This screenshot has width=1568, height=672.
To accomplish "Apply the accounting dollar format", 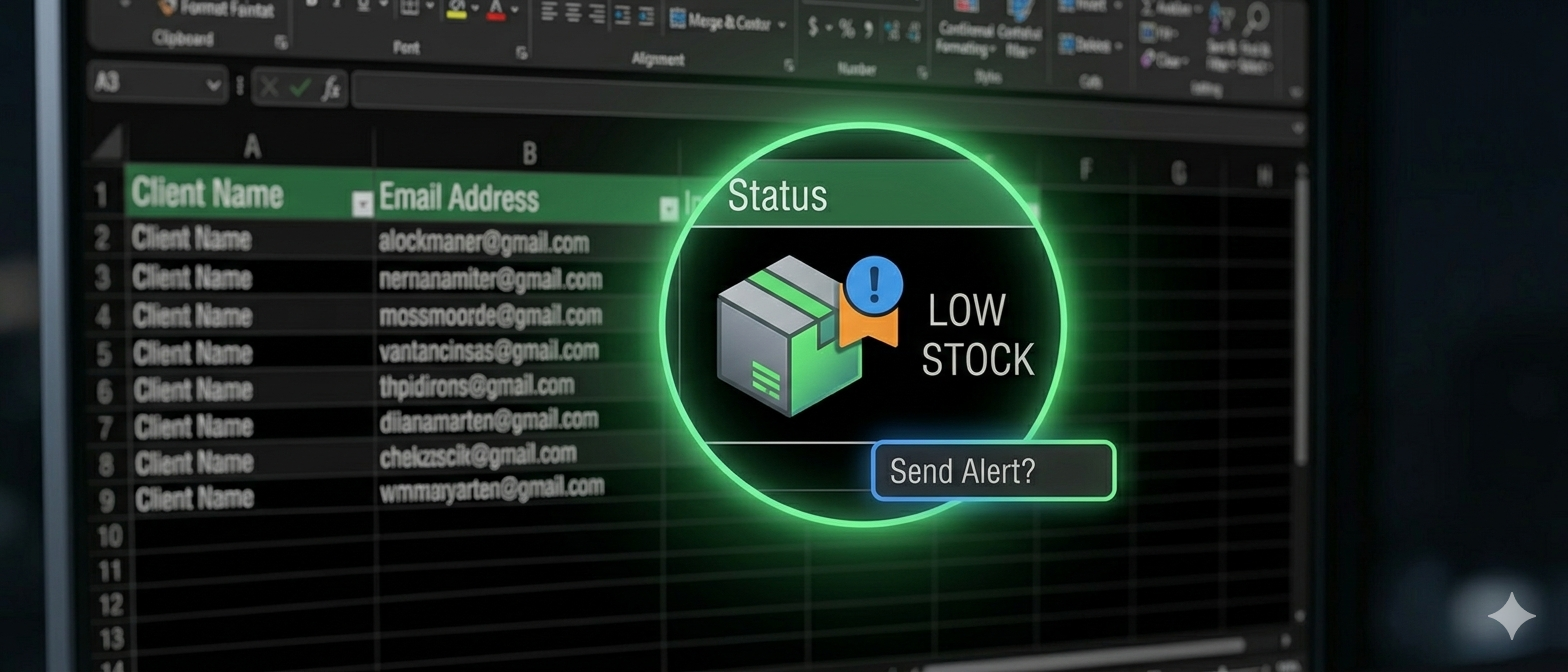I will coord(813,28).
